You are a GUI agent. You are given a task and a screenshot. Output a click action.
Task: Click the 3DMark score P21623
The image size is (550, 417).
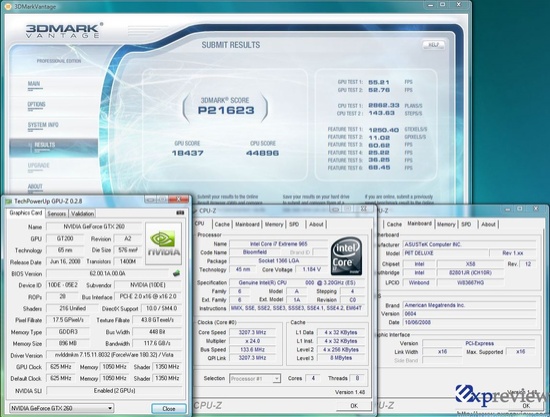[226, 110]
